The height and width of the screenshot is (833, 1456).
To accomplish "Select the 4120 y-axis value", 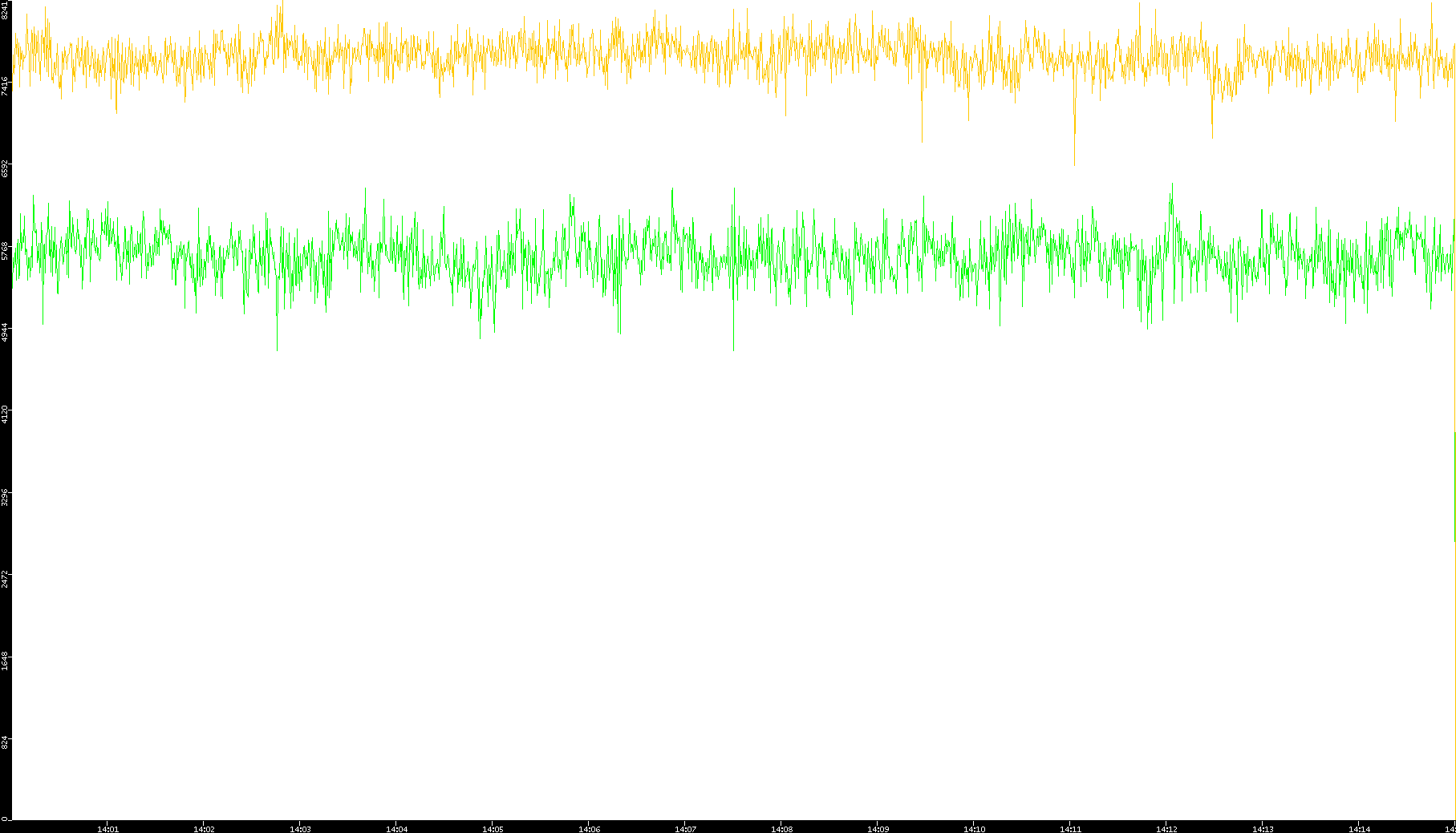I will pyautogui.click(x=6, y=414).
